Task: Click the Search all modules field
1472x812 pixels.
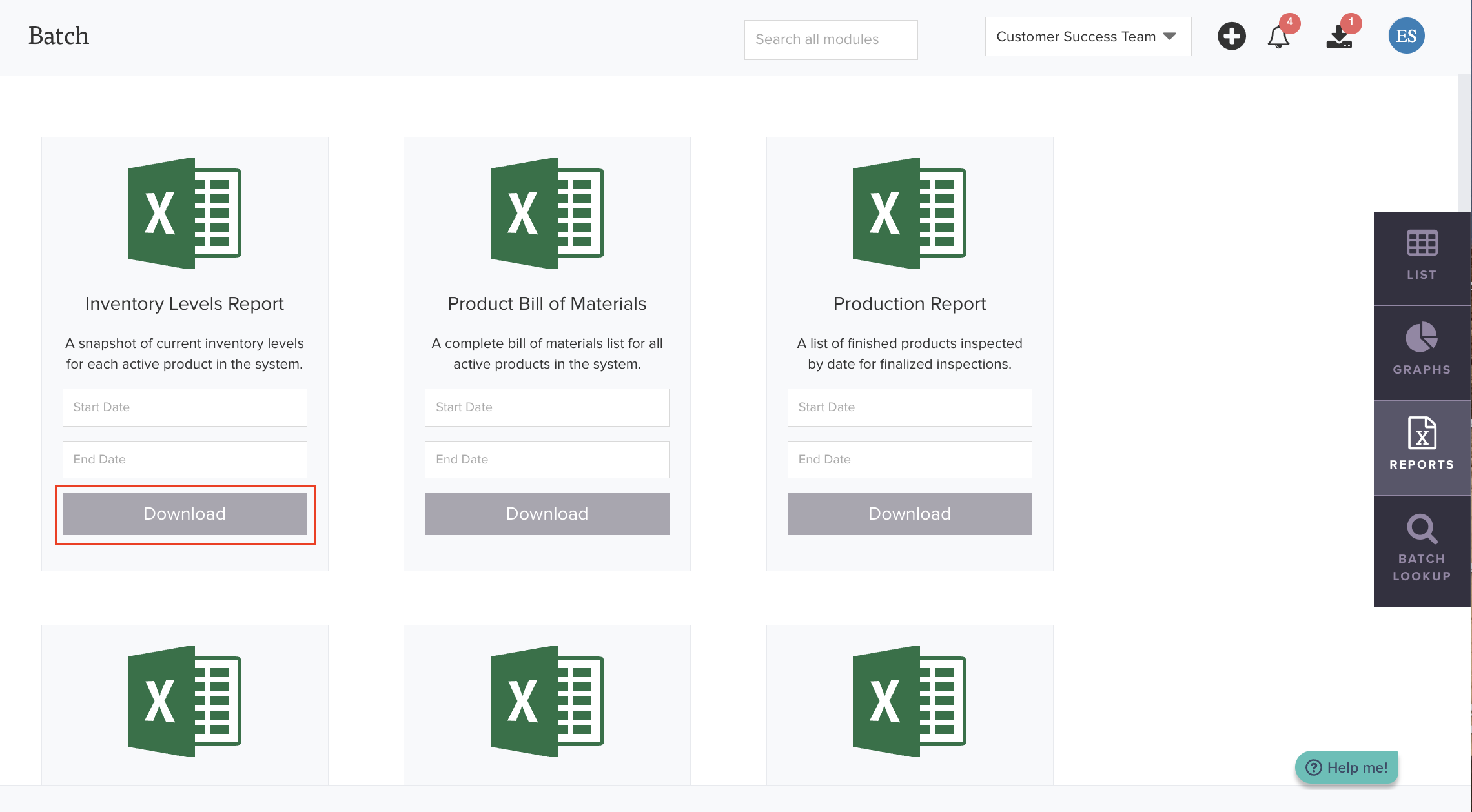Action: (830, 39)
